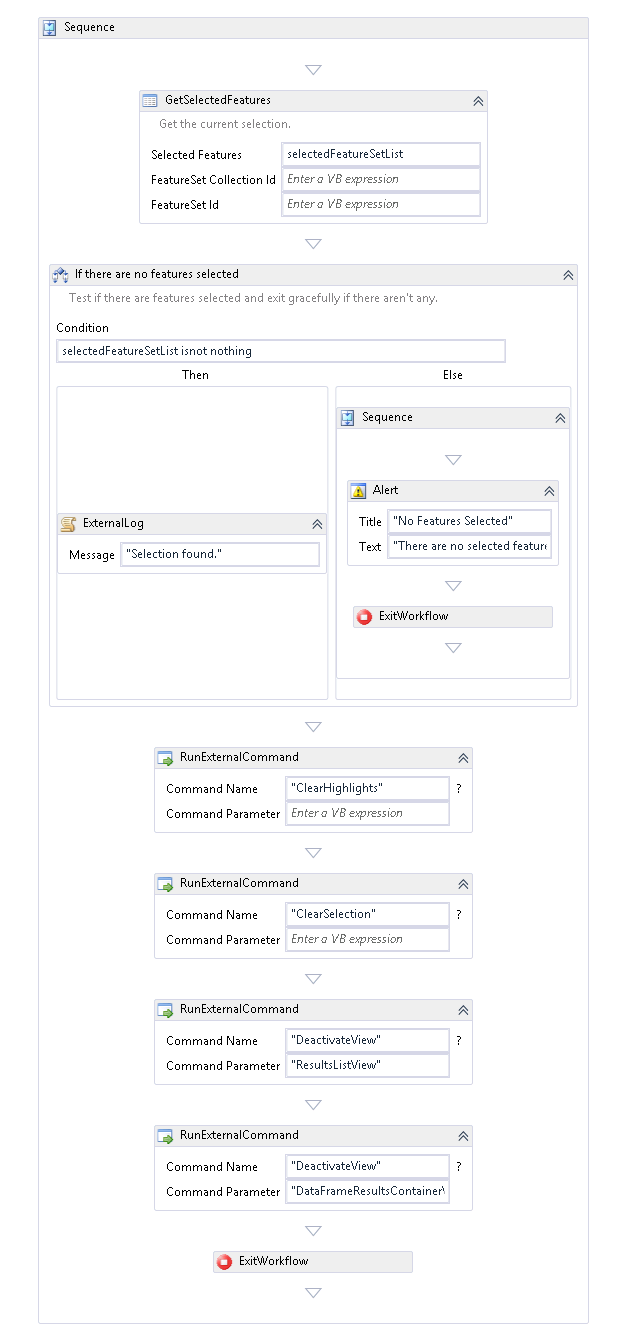Click insert triangle between Alert and ExitWorkflow
Image resolution: width=626 pixels, height=1344 pixels.
[453, 586]
